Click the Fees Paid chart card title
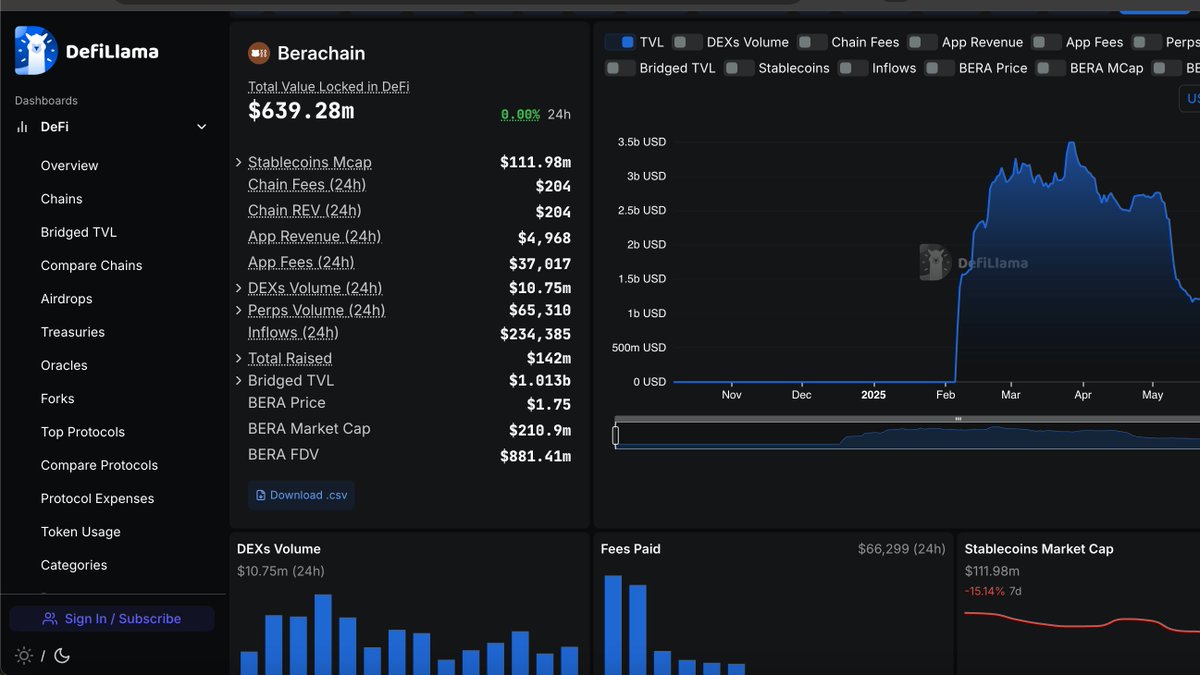This screenshot has width=1200, height=675. [x=631, y=549]
